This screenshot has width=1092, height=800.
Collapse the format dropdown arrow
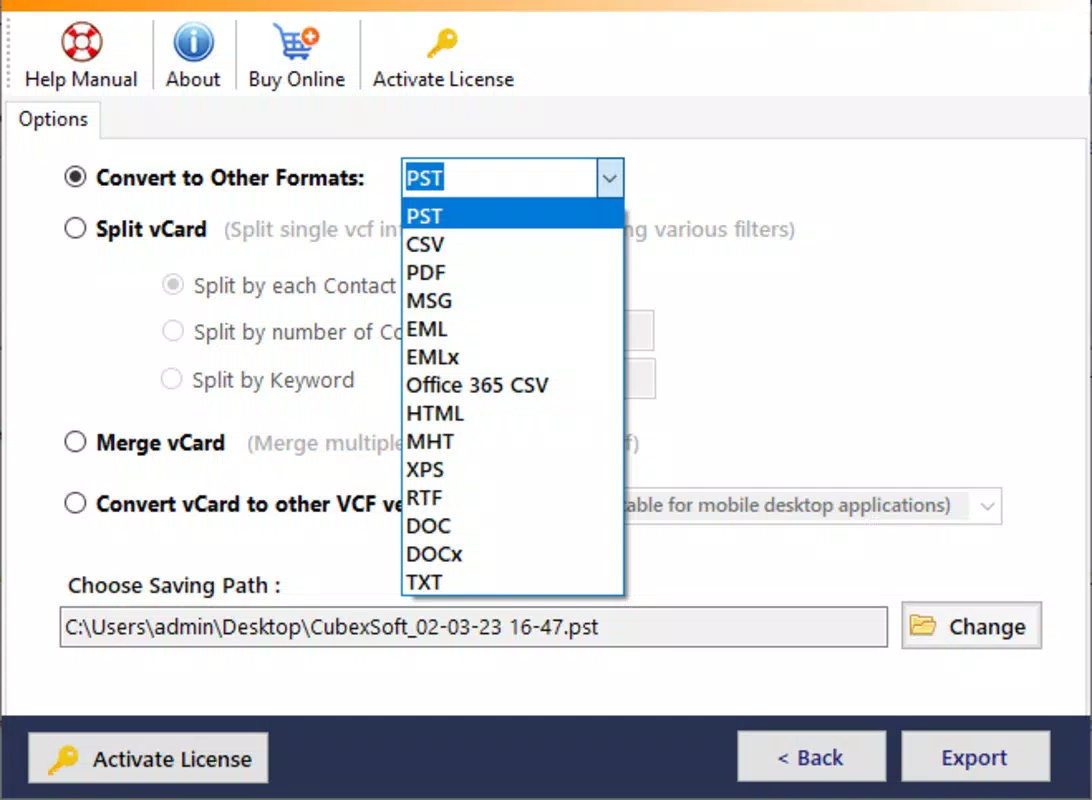pyautogui.click(x=609, y=178)
